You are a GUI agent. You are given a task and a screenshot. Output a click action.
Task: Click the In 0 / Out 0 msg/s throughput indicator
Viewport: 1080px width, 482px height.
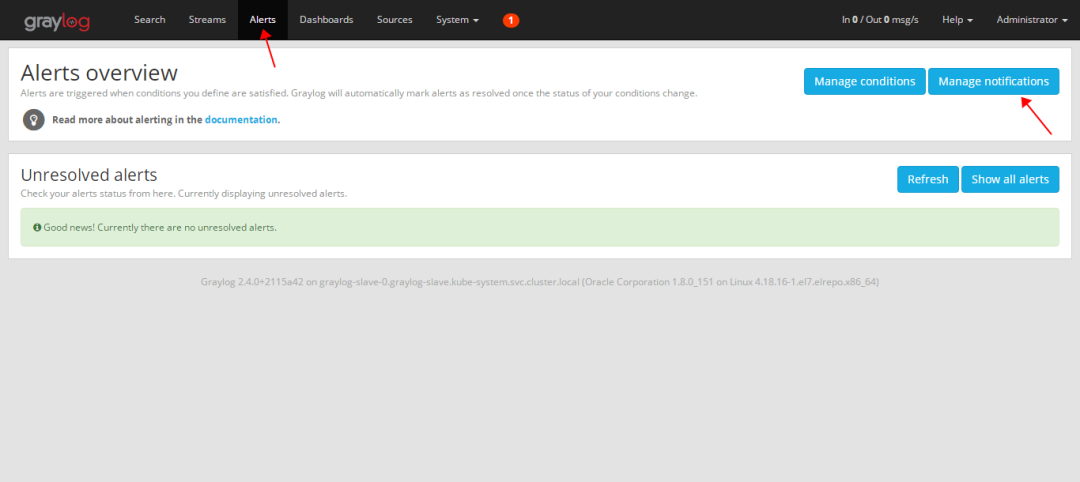coord(880,20)
